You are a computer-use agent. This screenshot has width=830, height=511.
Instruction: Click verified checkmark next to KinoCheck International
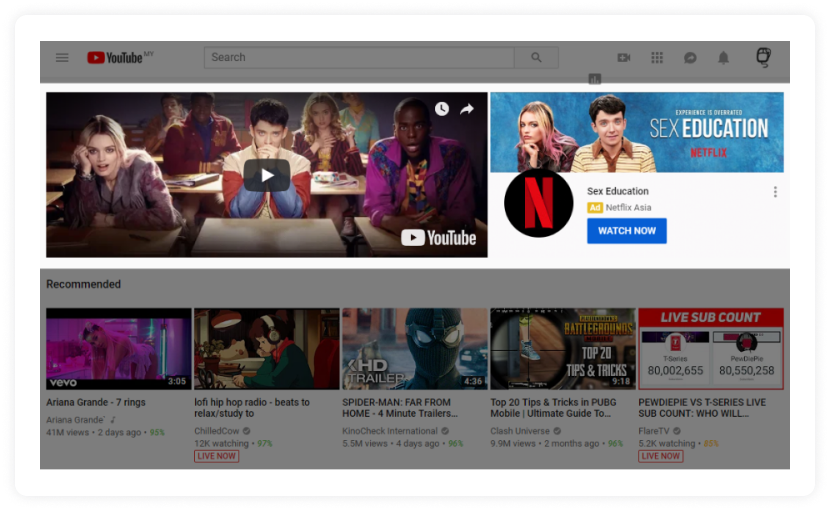[445, 431]
